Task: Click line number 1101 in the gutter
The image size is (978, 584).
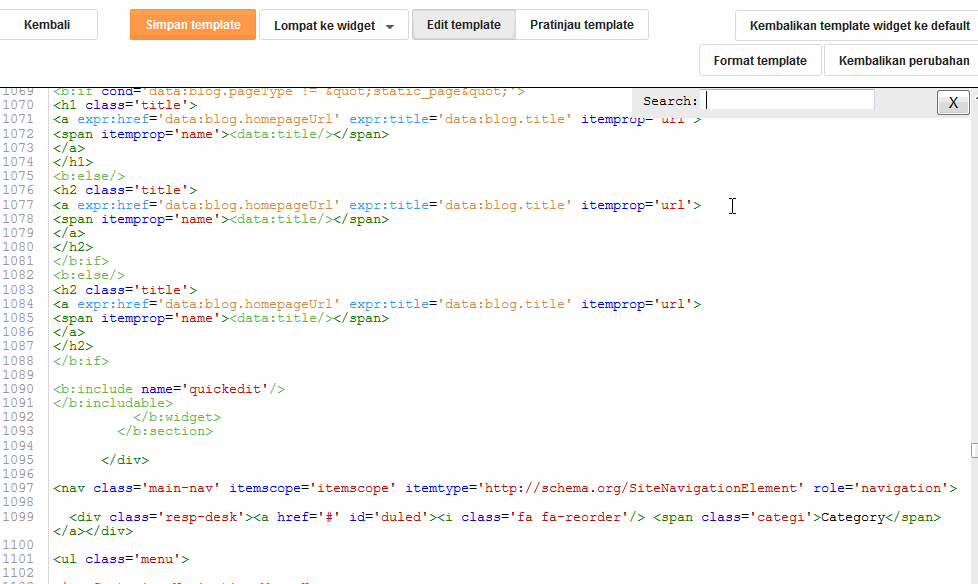Action: tap(18, 560)
